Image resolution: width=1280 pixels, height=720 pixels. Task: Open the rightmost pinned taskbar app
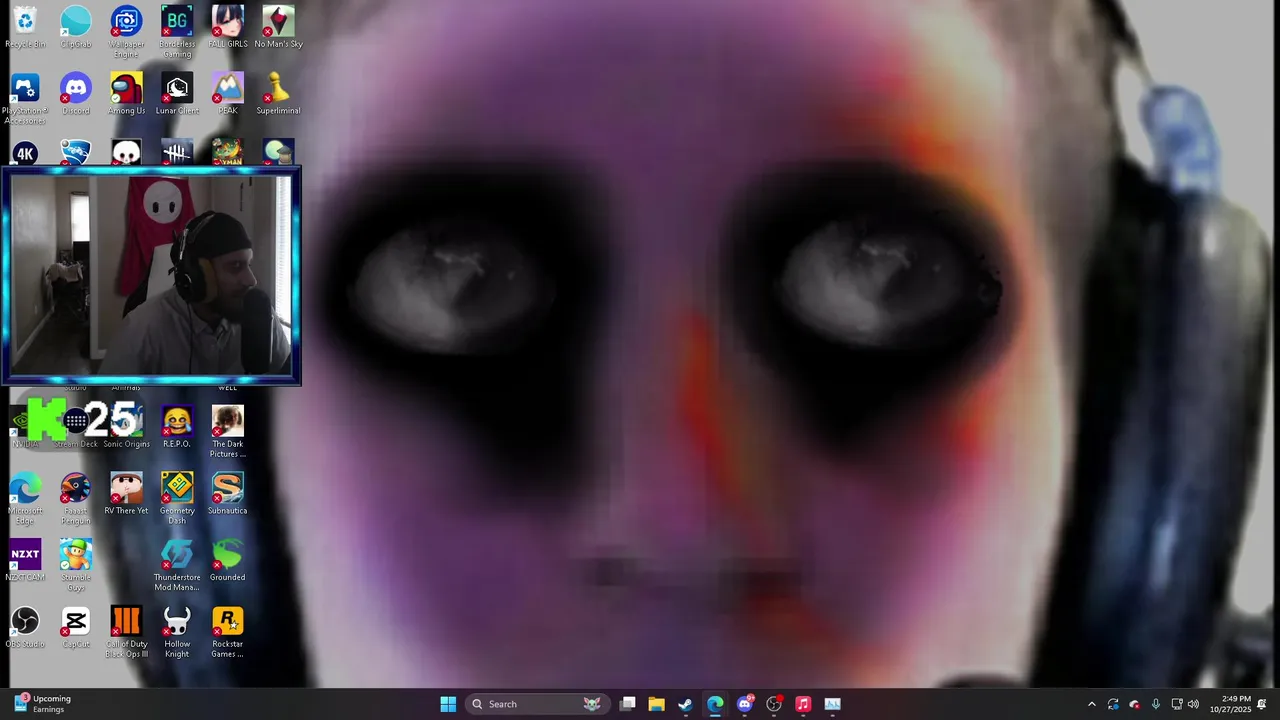point(832,704)
